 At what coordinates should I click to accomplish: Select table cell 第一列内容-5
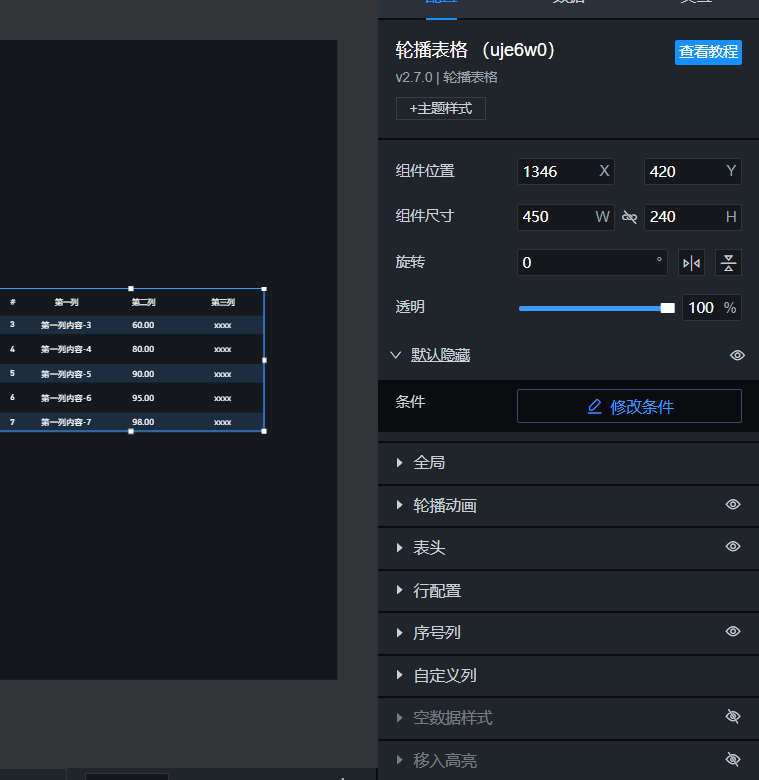[x=66, y=374]
